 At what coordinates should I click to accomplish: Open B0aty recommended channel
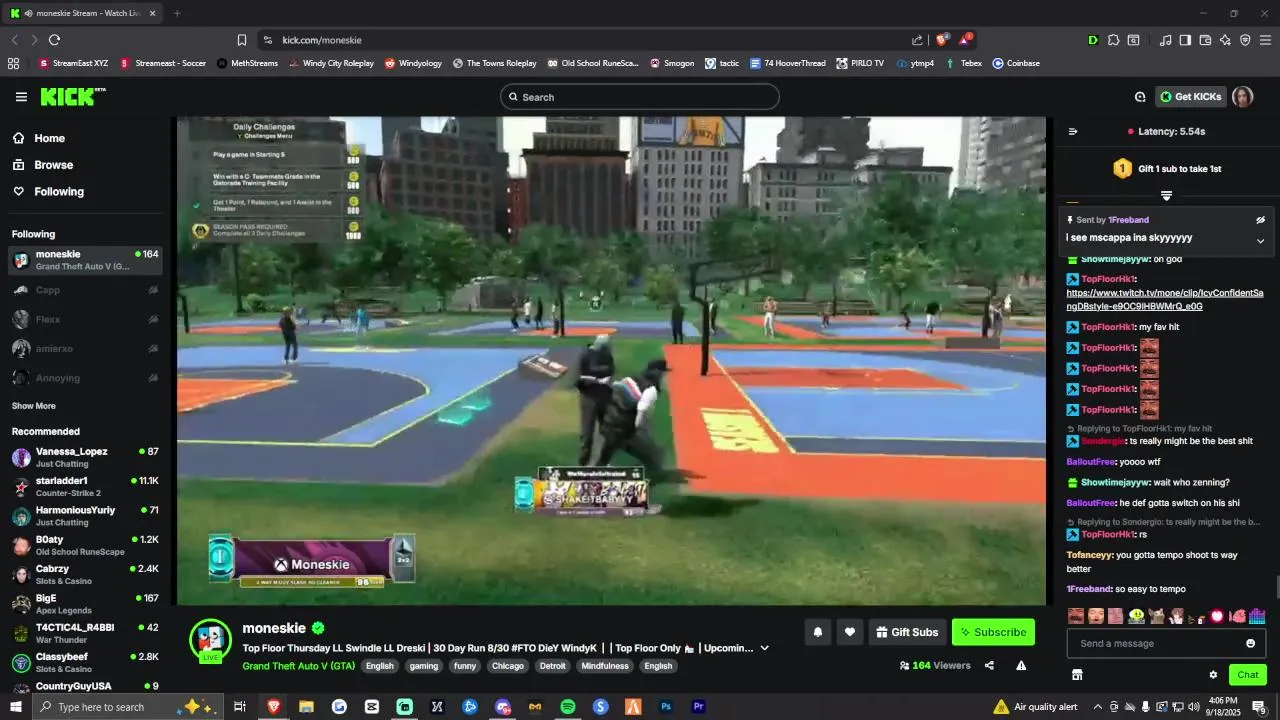(84, 545)
